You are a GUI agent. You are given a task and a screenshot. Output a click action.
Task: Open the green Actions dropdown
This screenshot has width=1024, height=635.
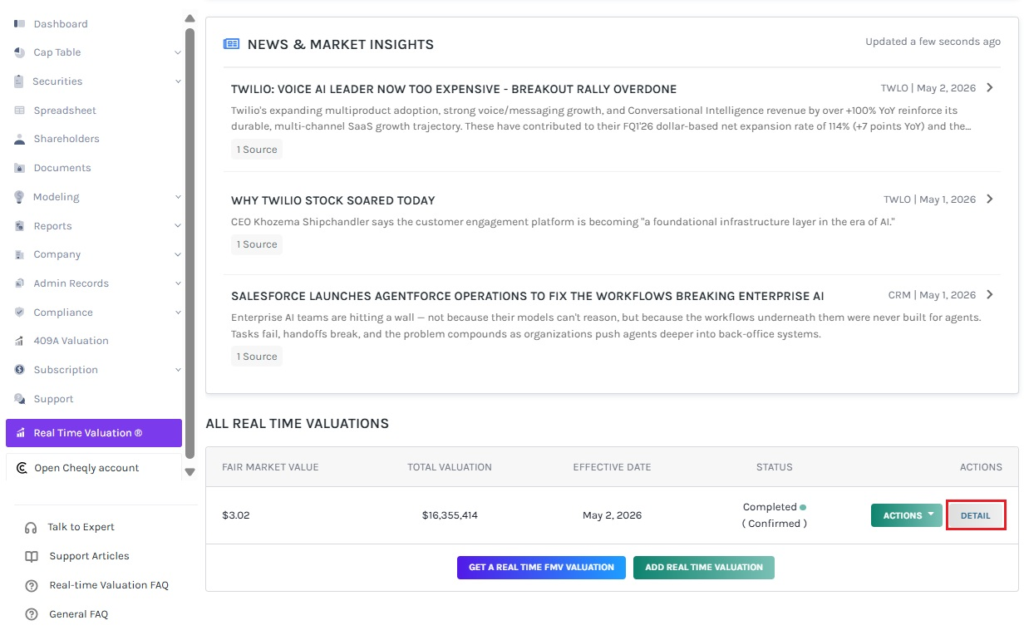coord(906,515)
